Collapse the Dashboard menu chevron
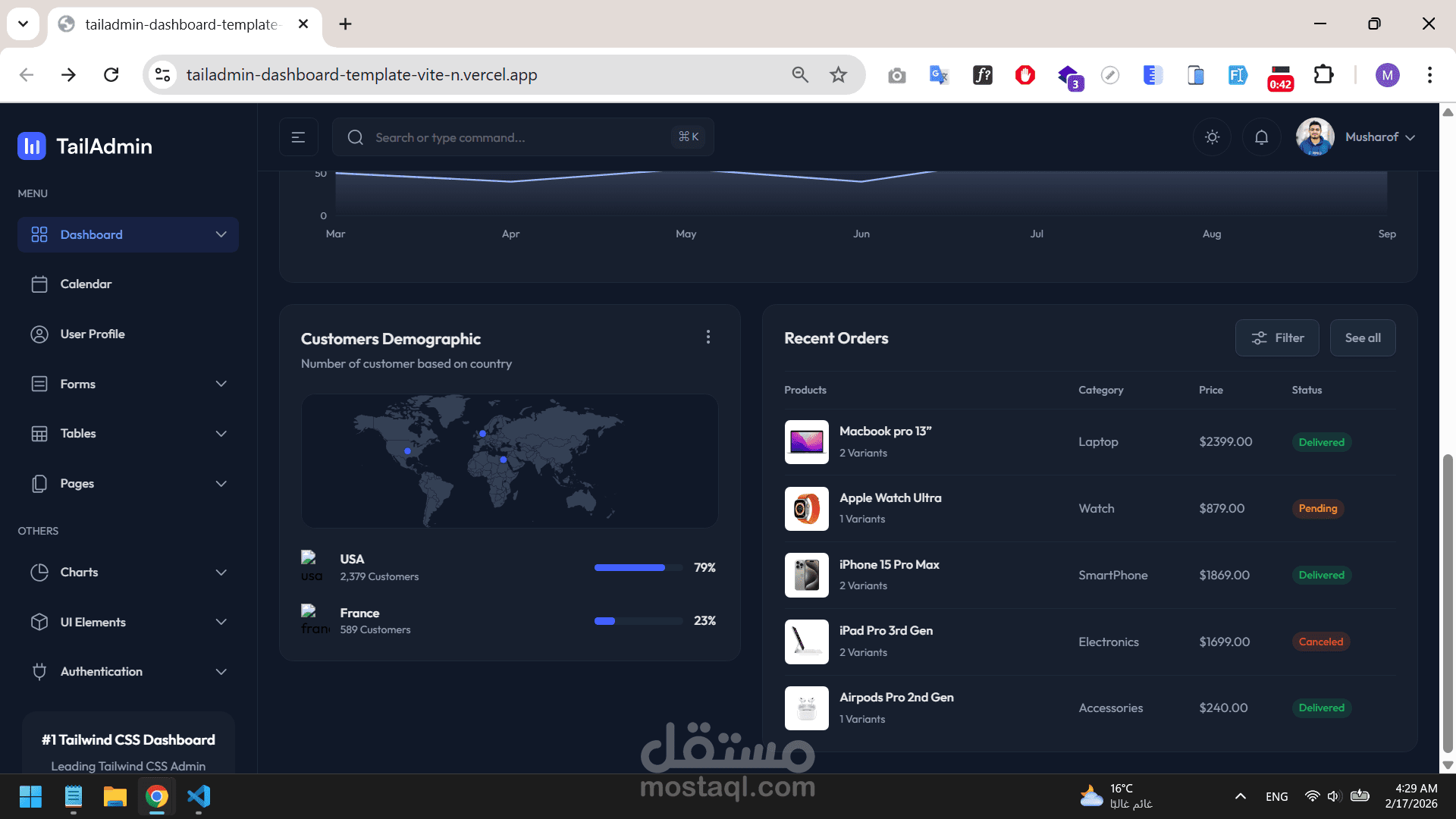The width and height of the screenshot is (1456, 819). pos(221,234)
